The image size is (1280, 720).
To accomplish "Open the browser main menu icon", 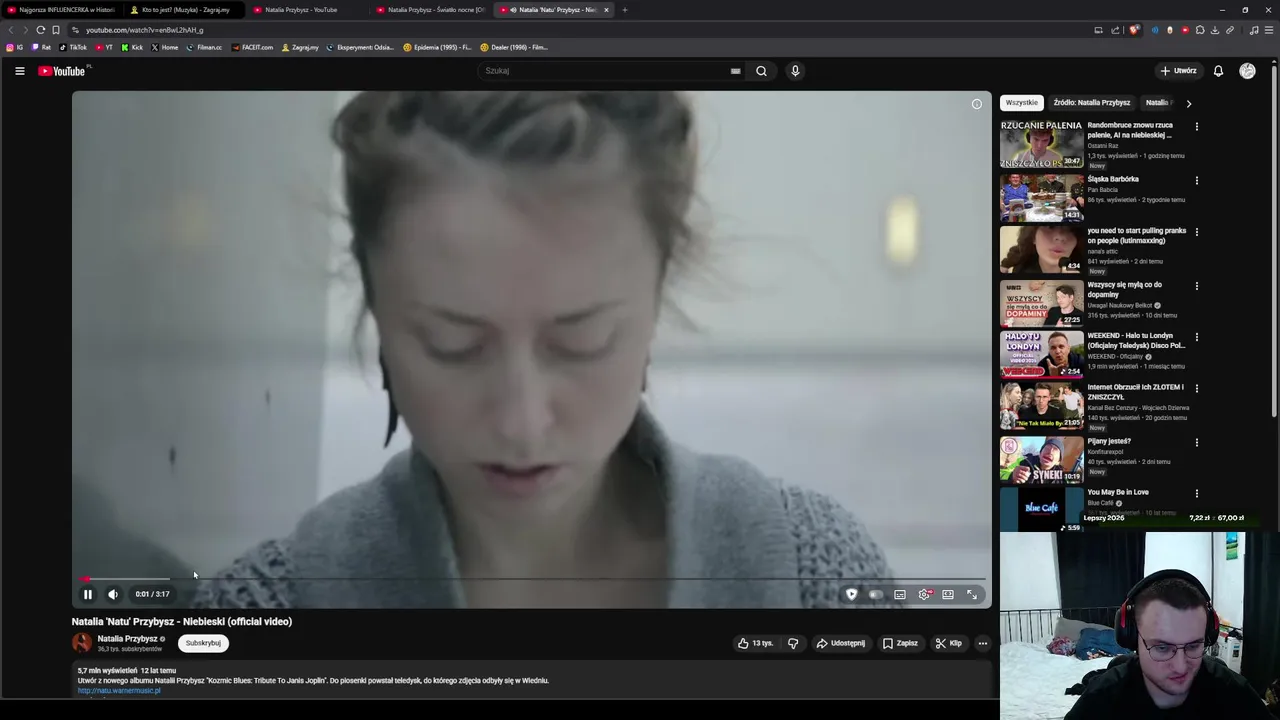I will (1269, 30).
